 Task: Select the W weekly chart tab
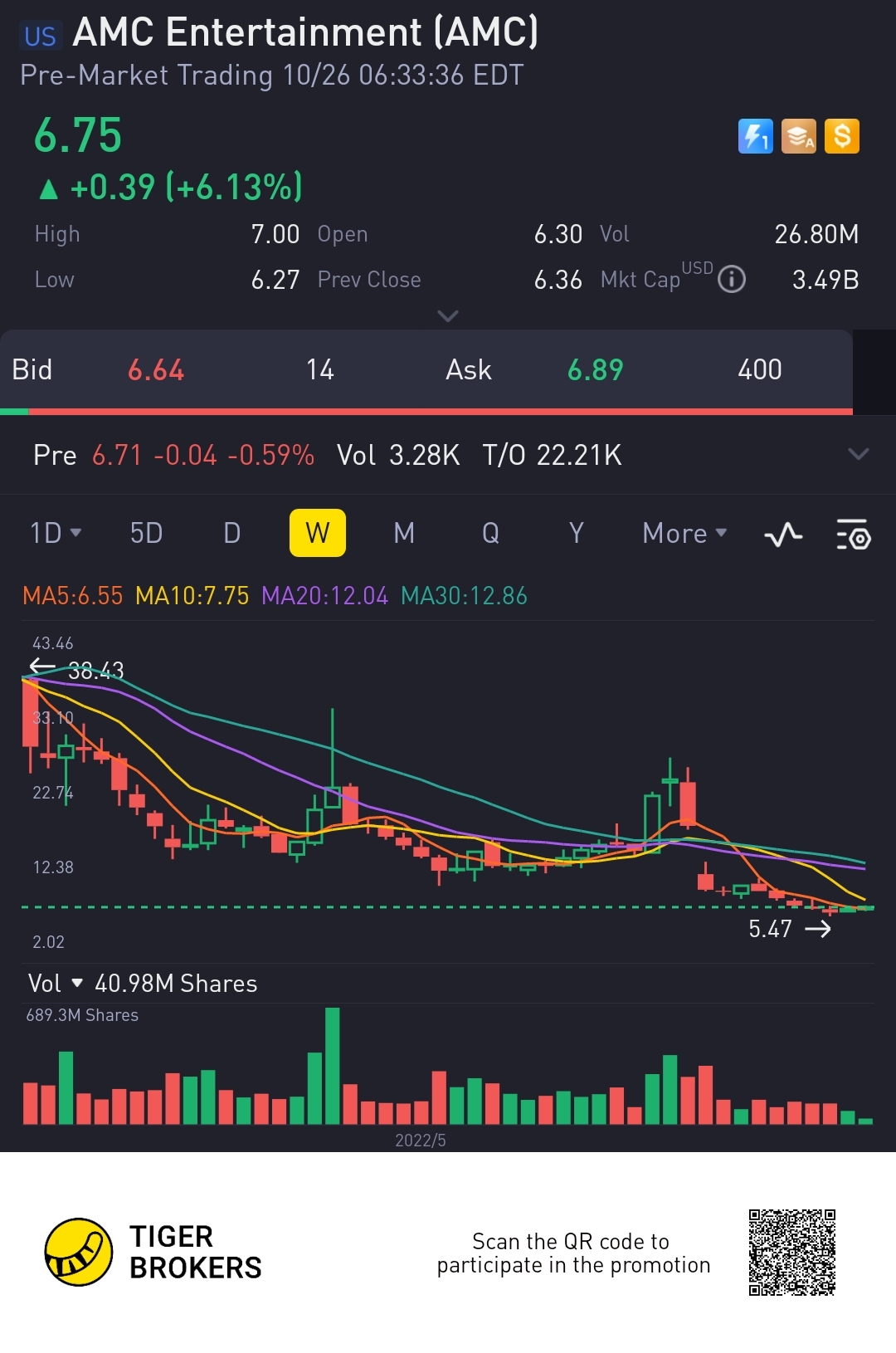[x=318, y=533]
